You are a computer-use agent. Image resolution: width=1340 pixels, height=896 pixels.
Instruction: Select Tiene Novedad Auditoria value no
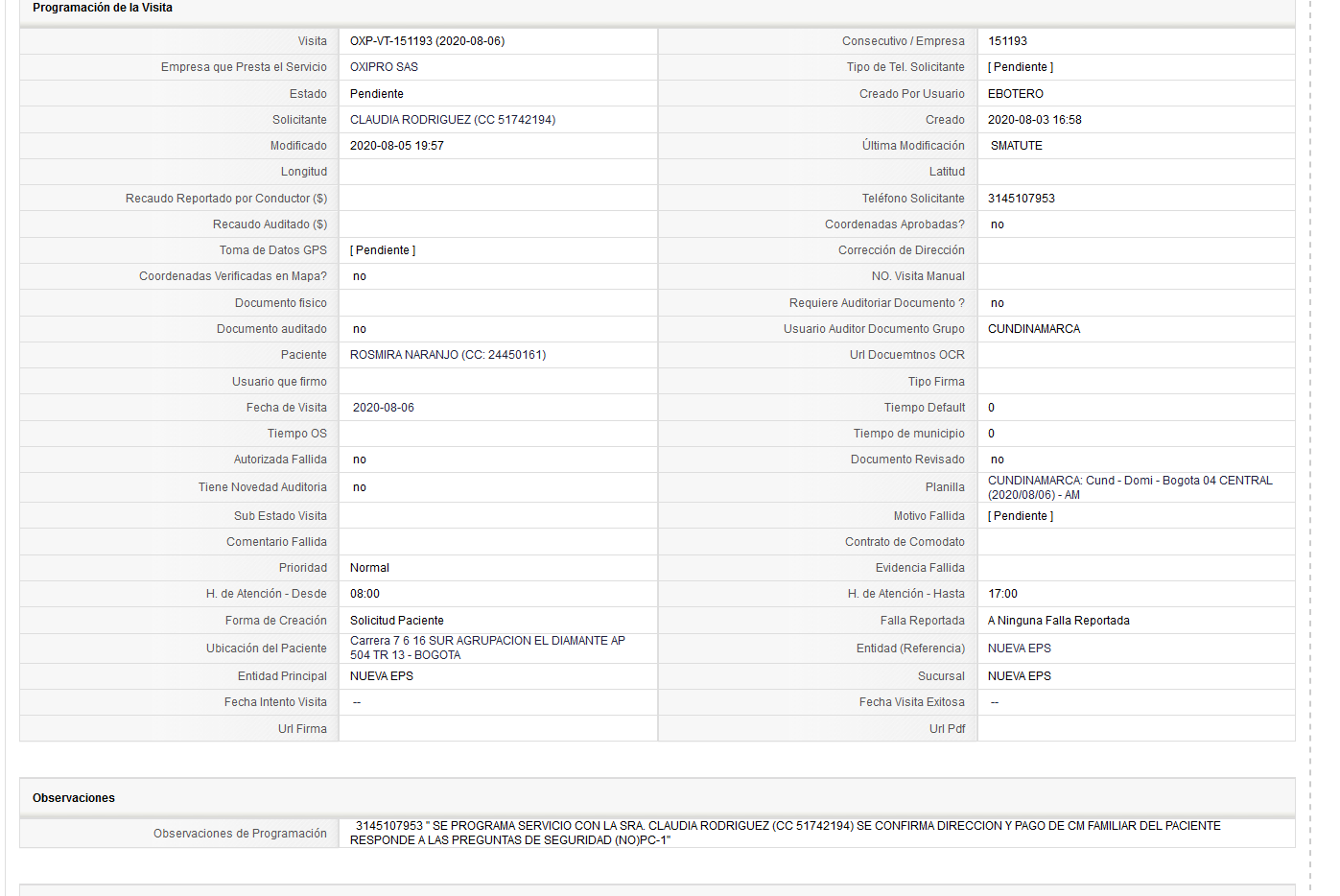pyautogui.click(x=360, y=487)
